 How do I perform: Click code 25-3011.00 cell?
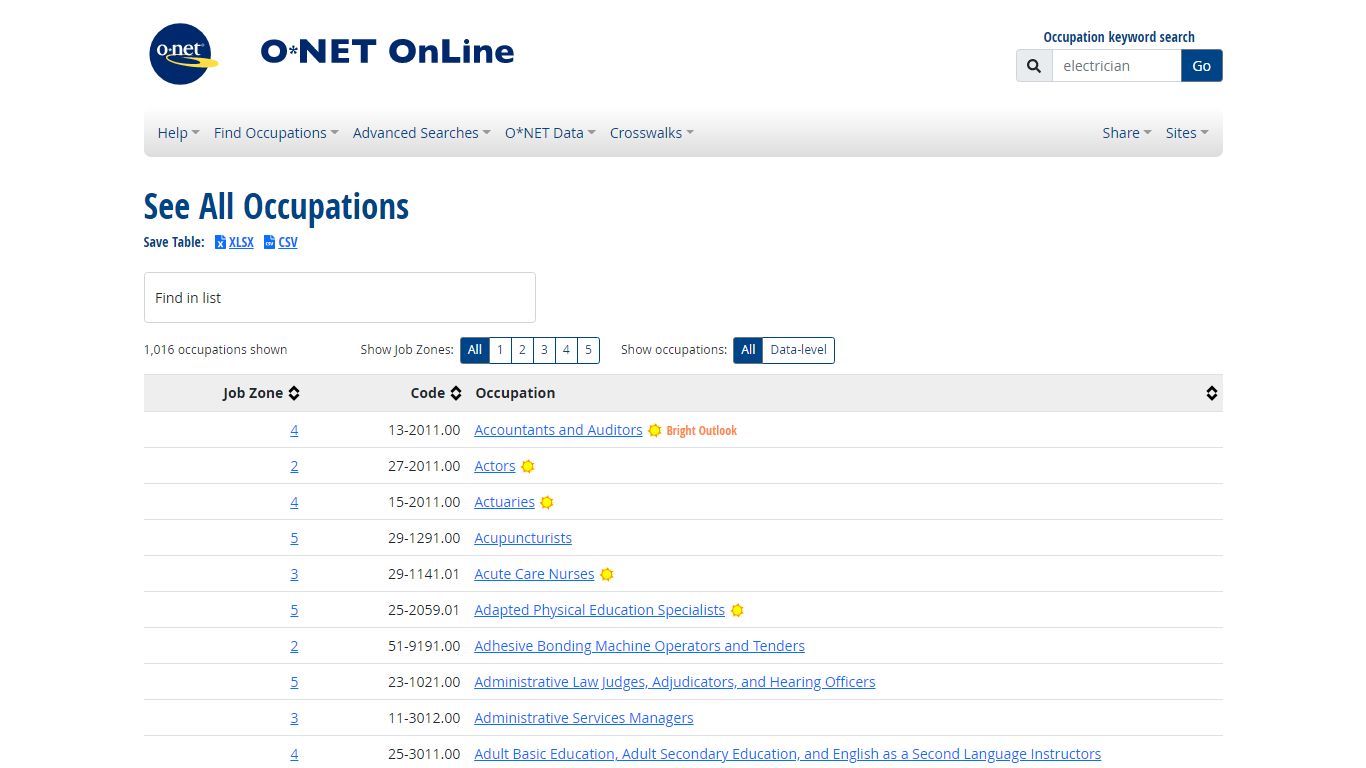424,754
